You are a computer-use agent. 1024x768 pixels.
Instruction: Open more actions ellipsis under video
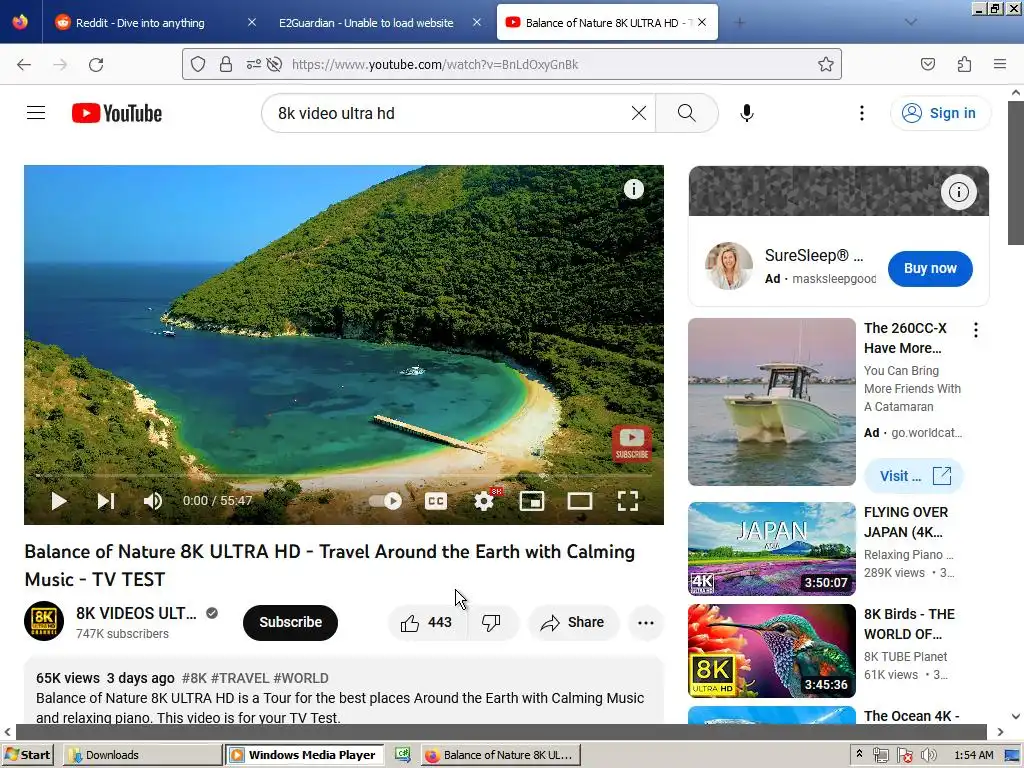pyautogui.click(x=646, y=622)
